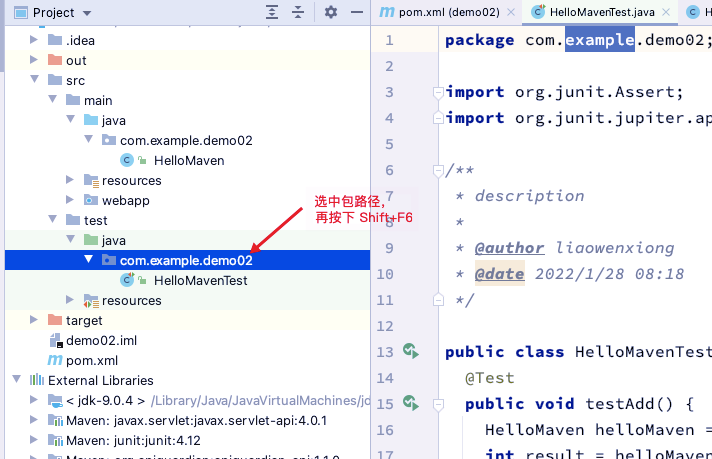712x459 pixels.
Task: Switch to pom.xml (demo02) tab
Action: (449, 12)
